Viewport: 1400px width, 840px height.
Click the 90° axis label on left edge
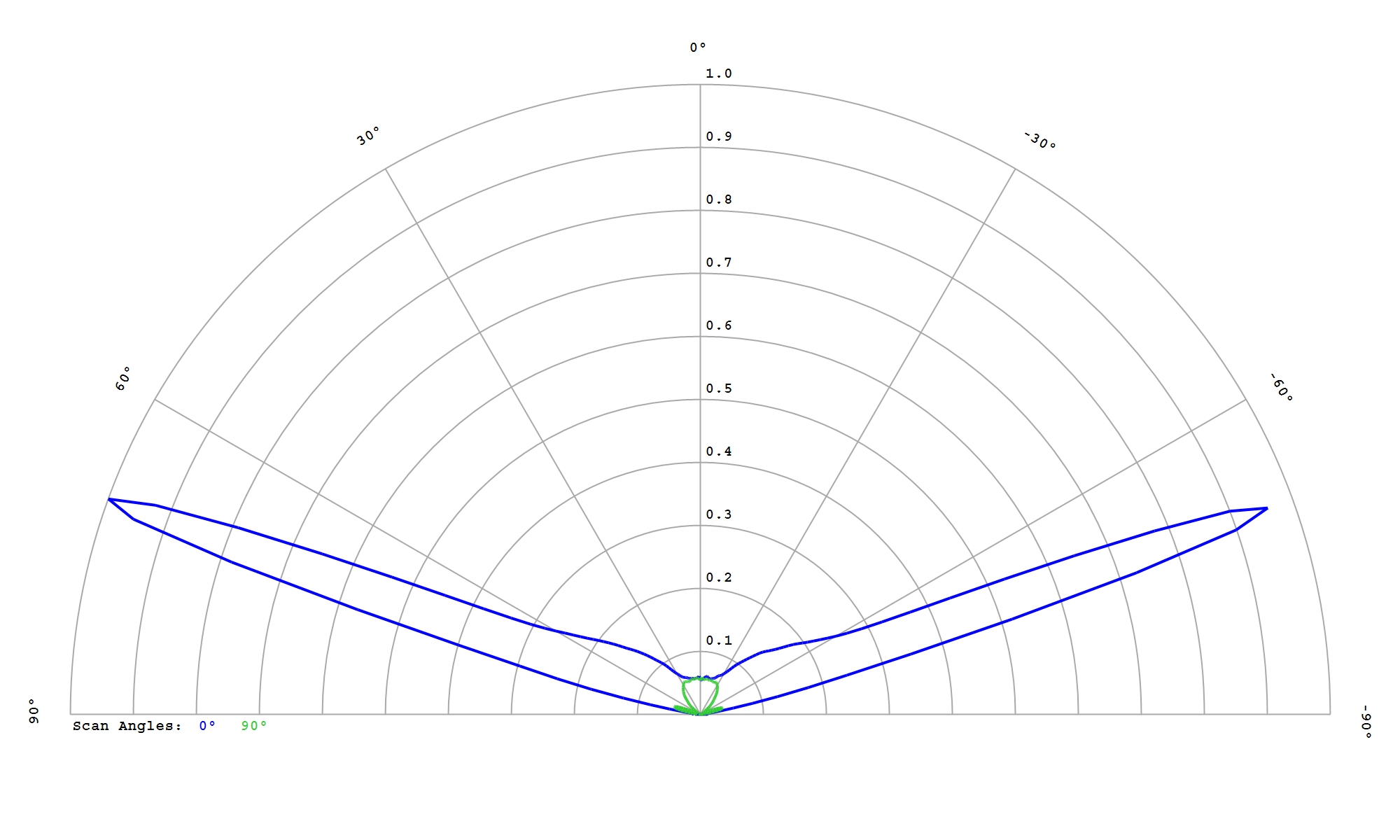[34, 710]
